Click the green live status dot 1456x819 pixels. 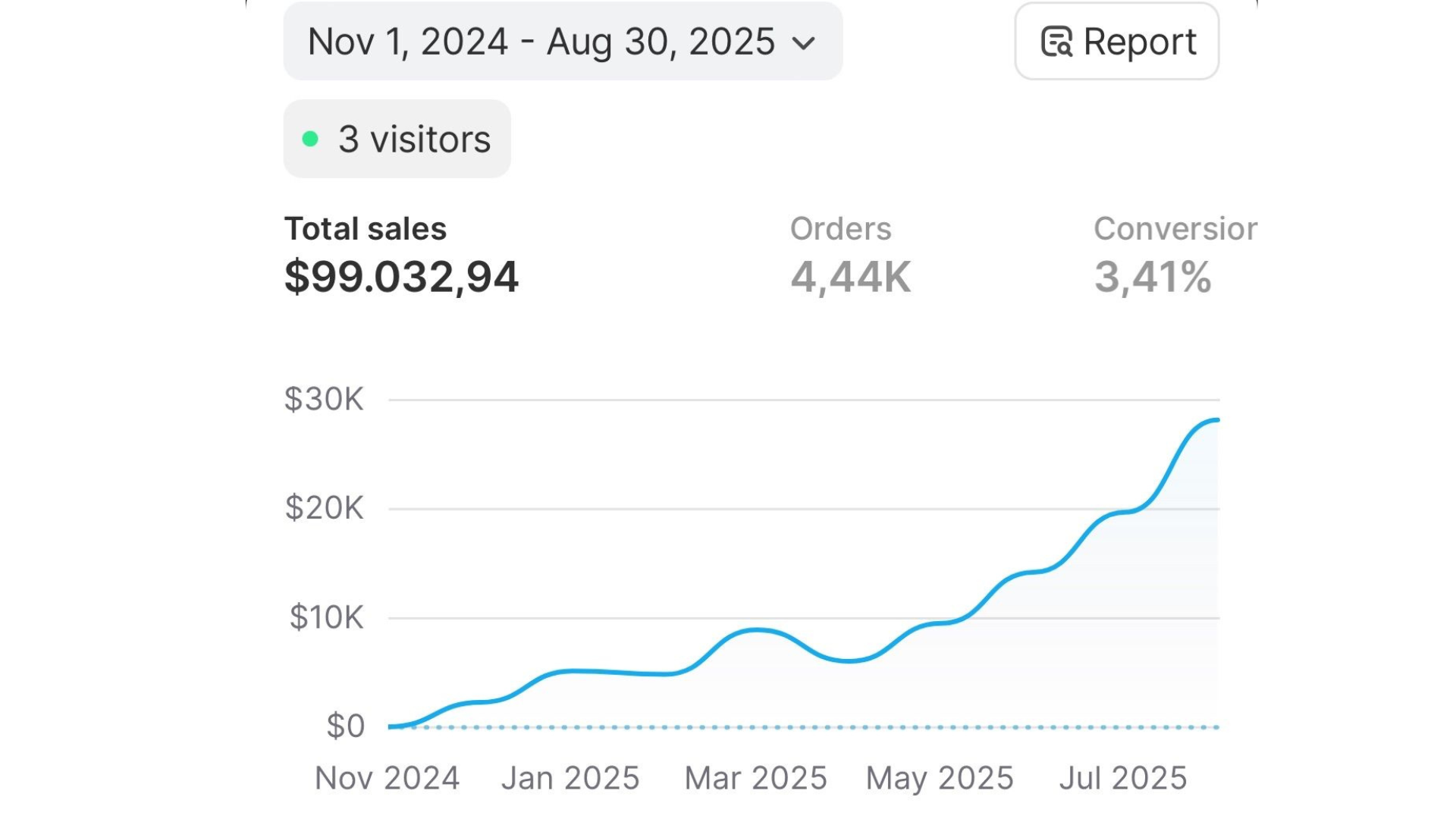[310, 140]
